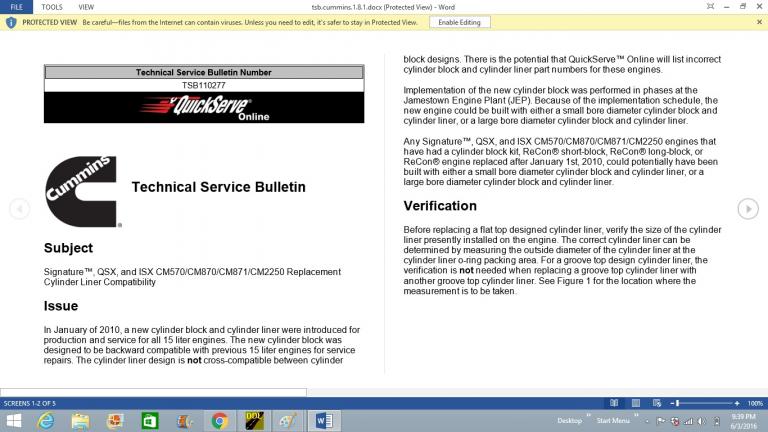
Task: Click the Cummins logo image
Action: tap(81, 192)
